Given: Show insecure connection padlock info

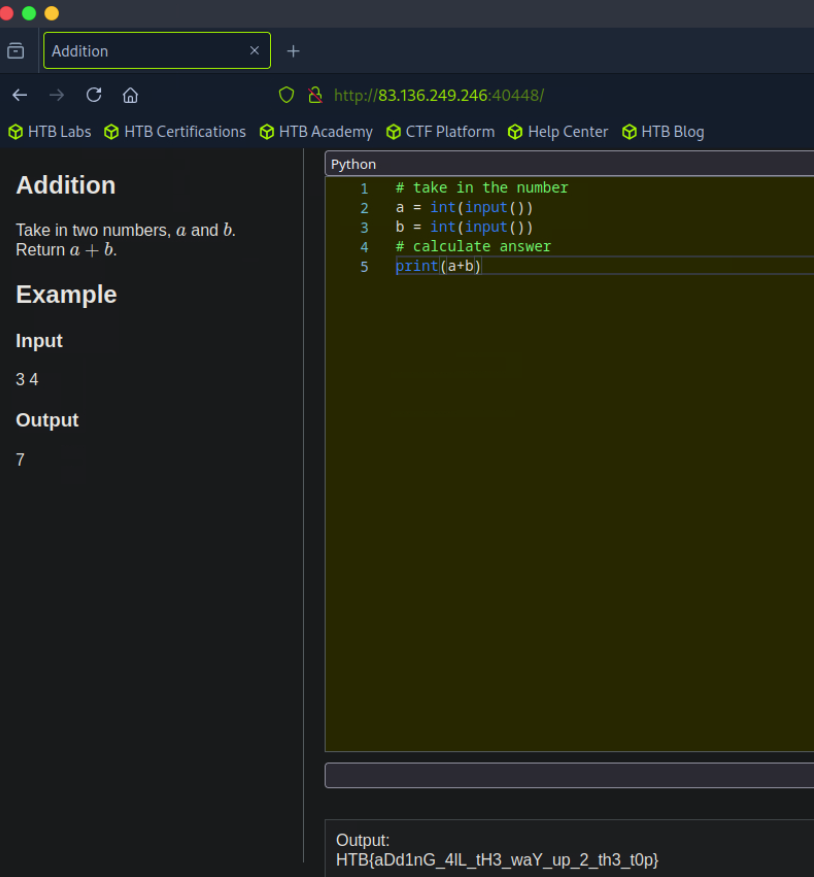Looking at the screenshot, I should [316, 95].
